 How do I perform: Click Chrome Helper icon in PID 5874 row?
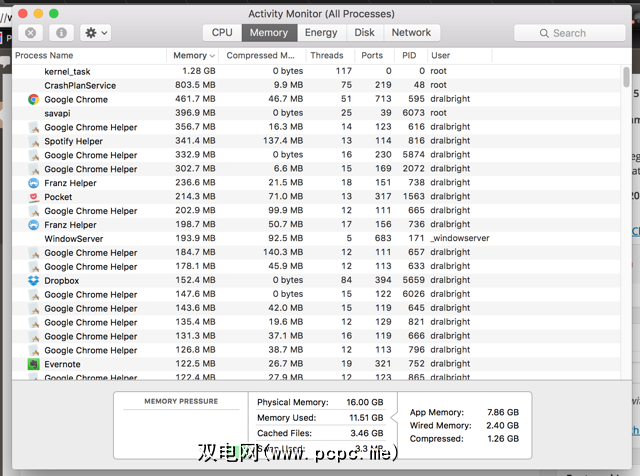[33, 155]
